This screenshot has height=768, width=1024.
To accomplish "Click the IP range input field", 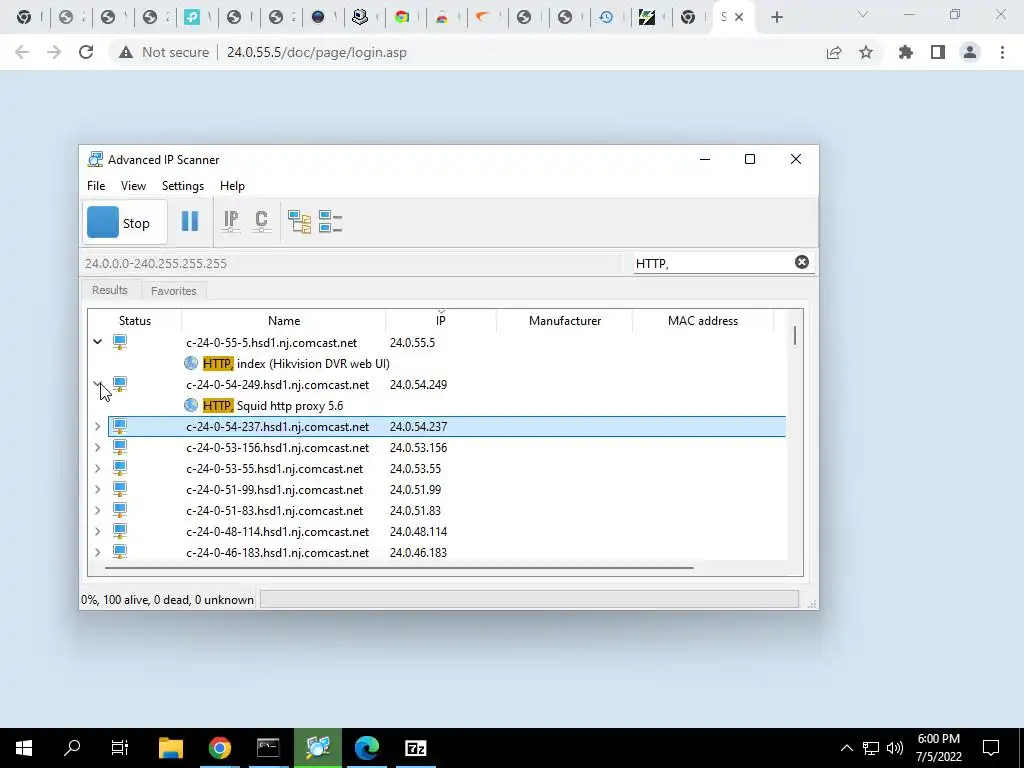I will pyautogui.click(x=353, y=263).
